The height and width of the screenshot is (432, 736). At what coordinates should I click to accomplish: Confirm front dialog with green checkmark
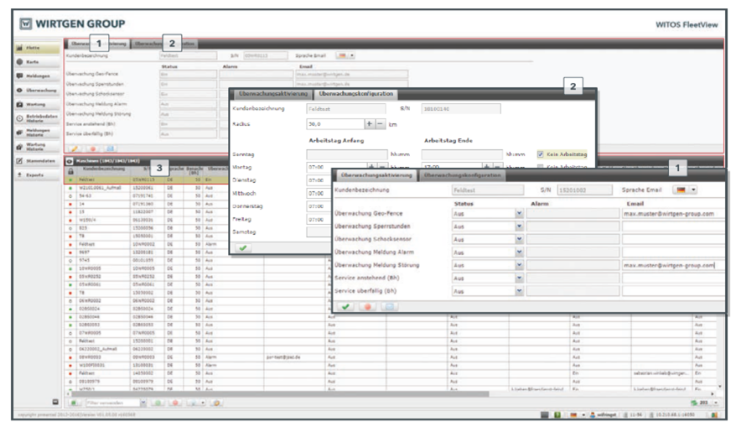347,307
